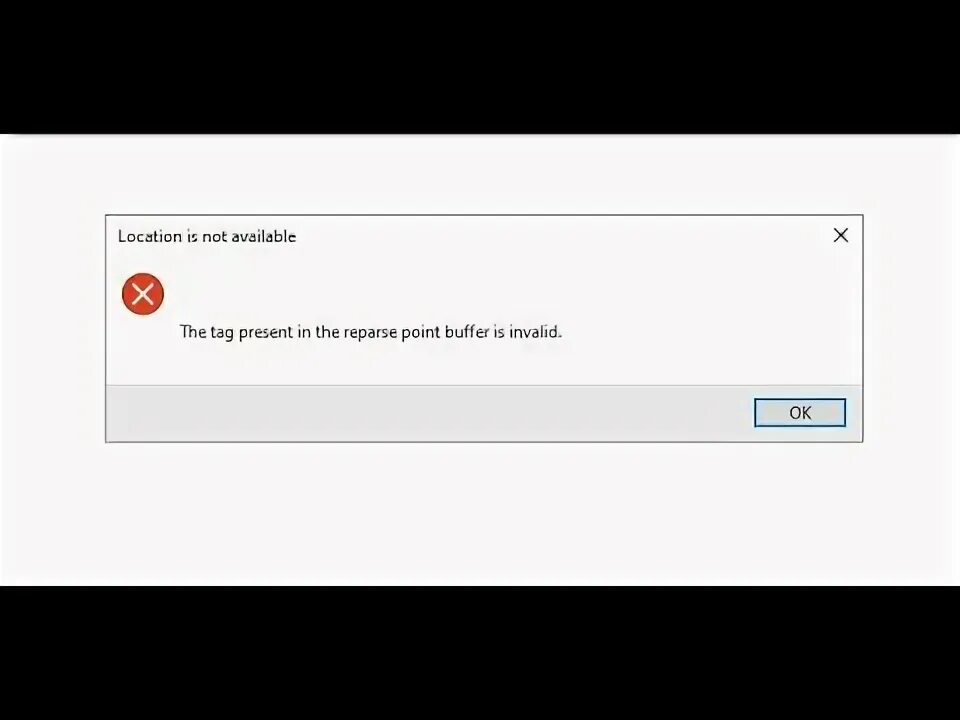Viewport: 960px width, 720px height.
Task: Click the word 'invalid' in the message
Action: (x=535, y=332)
